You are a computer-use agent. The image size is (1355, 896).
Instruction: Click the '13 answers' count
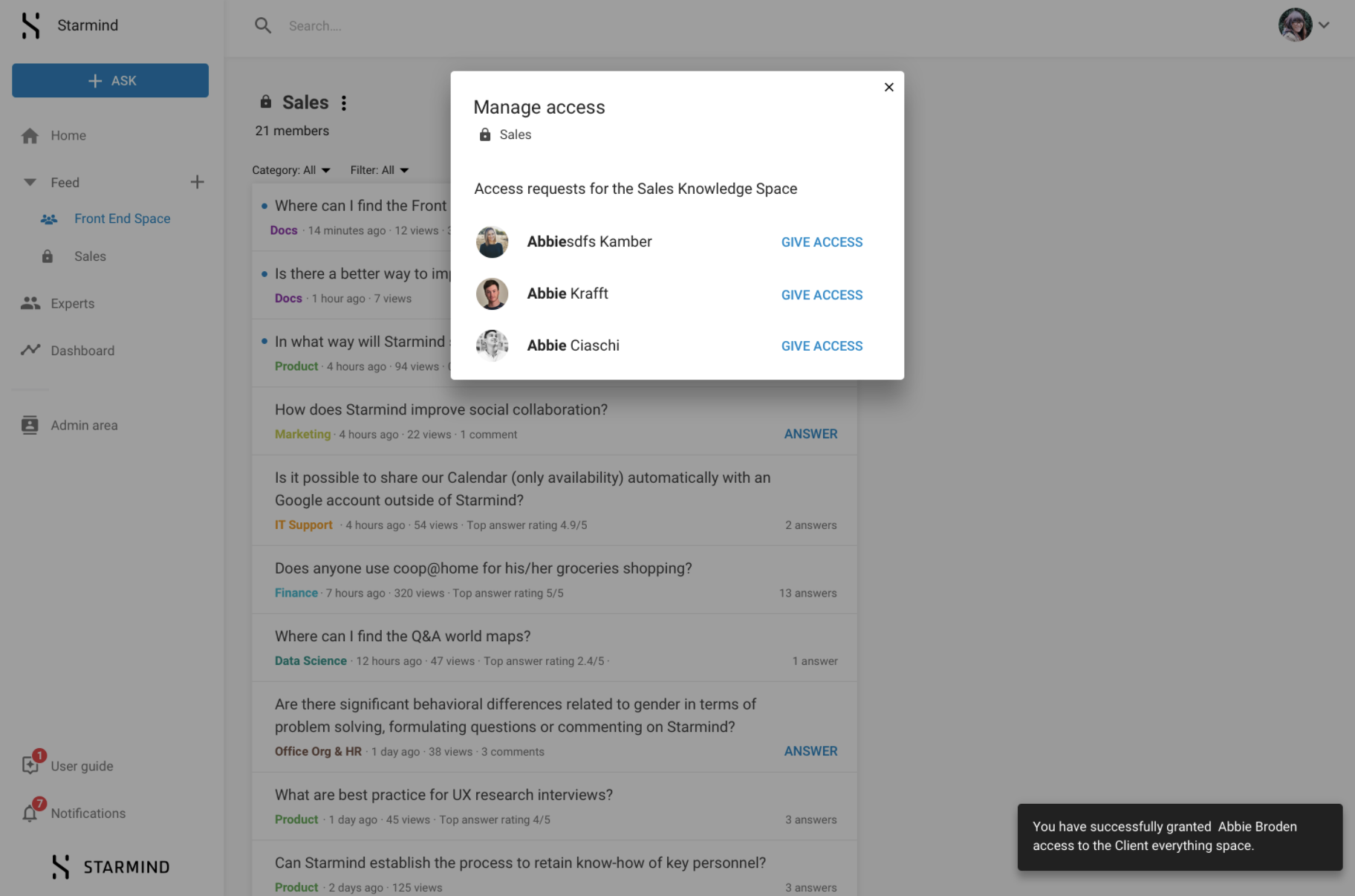[808, 593]
